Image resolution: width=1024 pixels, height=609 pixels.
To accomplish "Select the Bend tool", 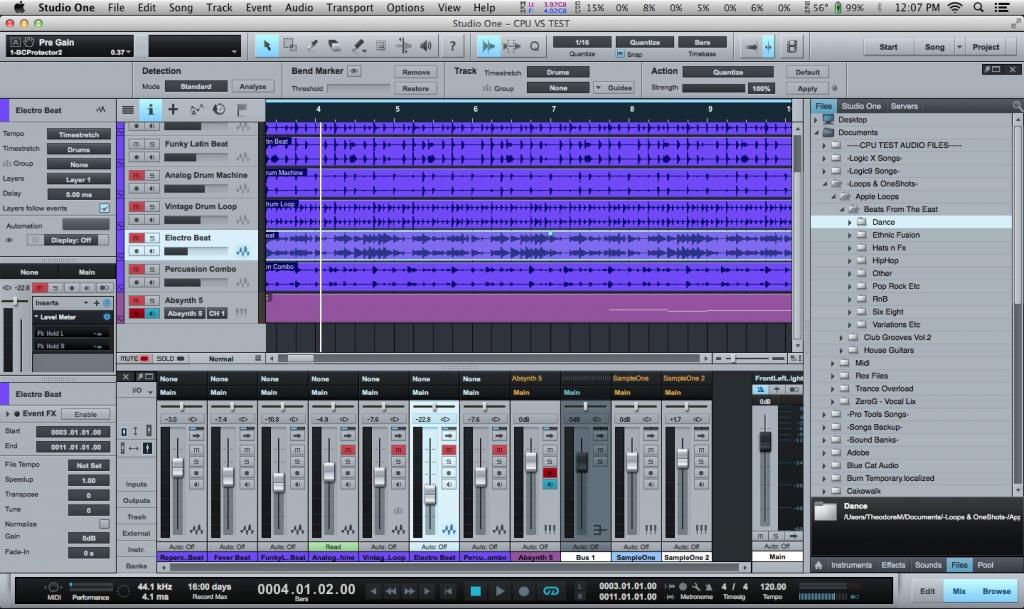I will tap(404, 46).
